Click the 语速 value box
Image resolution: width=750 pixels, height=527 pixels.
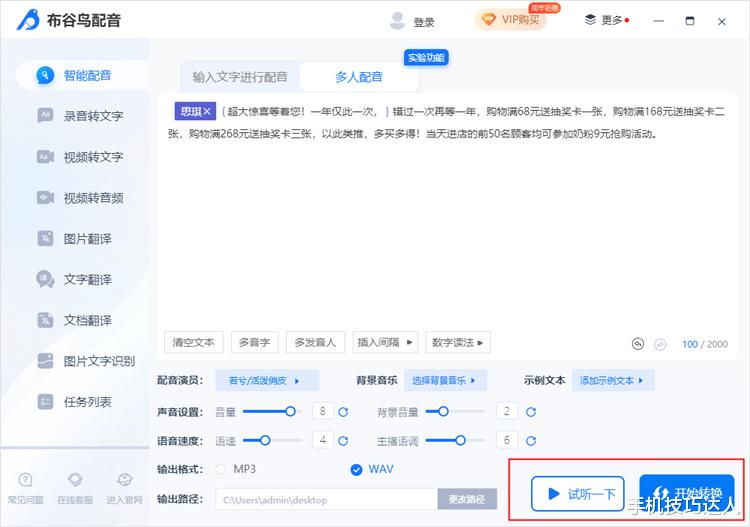pyautogui.click(x=323, y=440)
